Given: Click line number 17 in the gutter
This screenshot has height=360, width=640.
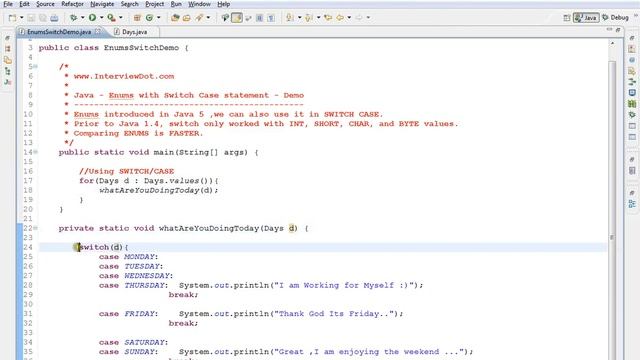Looking at the screenshot, I should coord(28,181).
